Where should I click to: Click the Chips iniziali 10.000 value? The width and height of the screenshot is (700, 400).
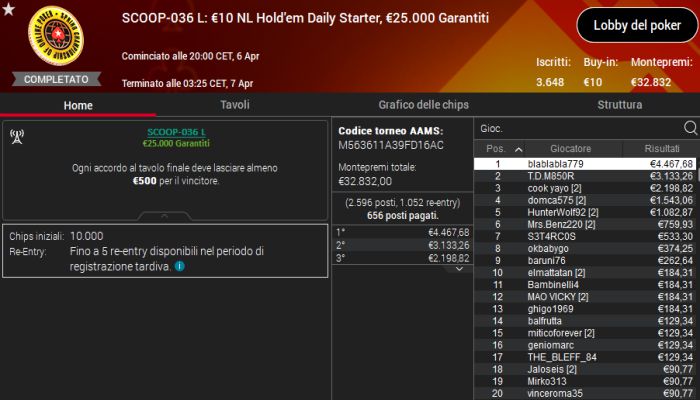[x=87, y=236]
